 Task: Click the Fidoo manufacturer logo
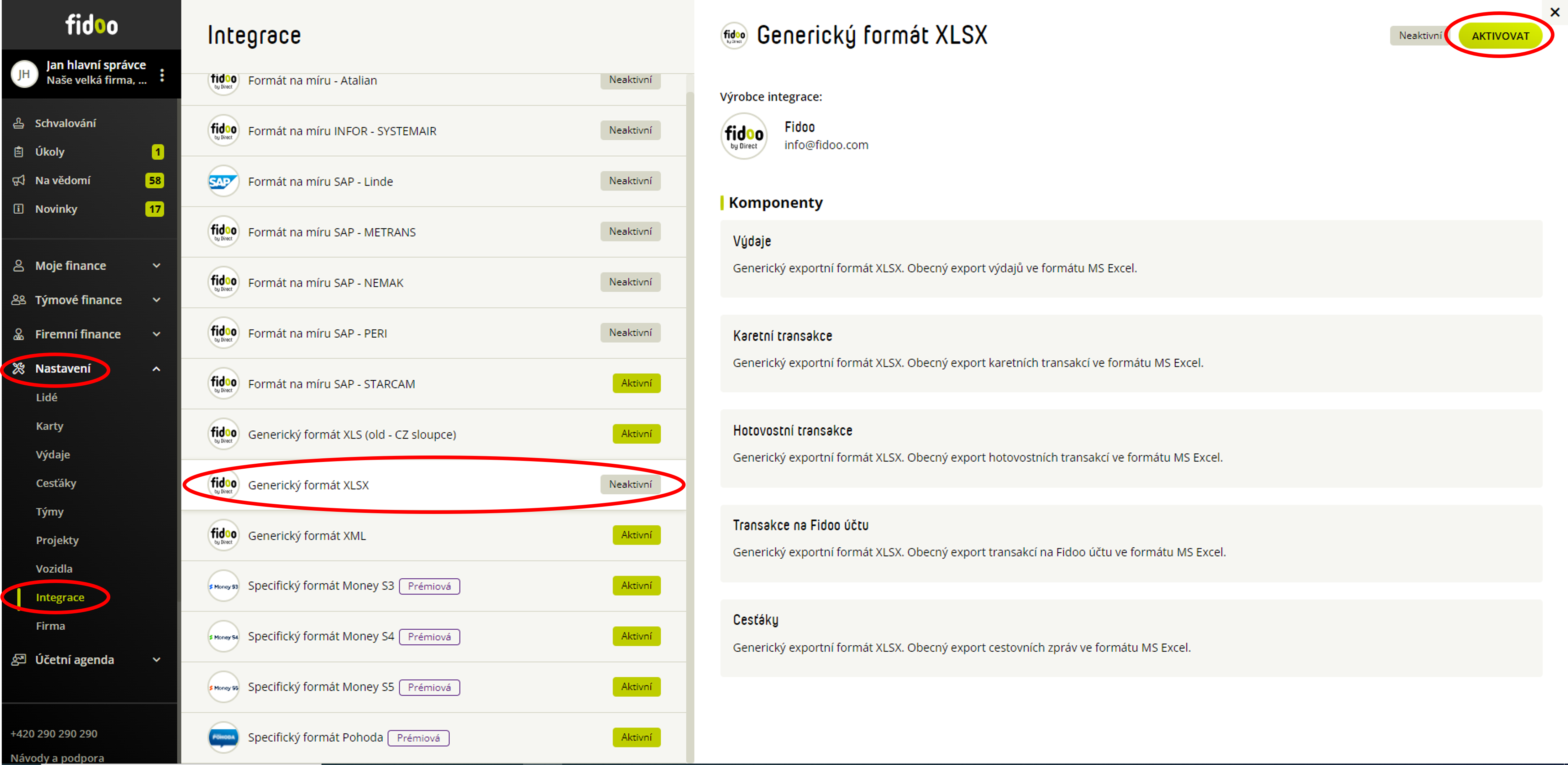pos(744,136)
